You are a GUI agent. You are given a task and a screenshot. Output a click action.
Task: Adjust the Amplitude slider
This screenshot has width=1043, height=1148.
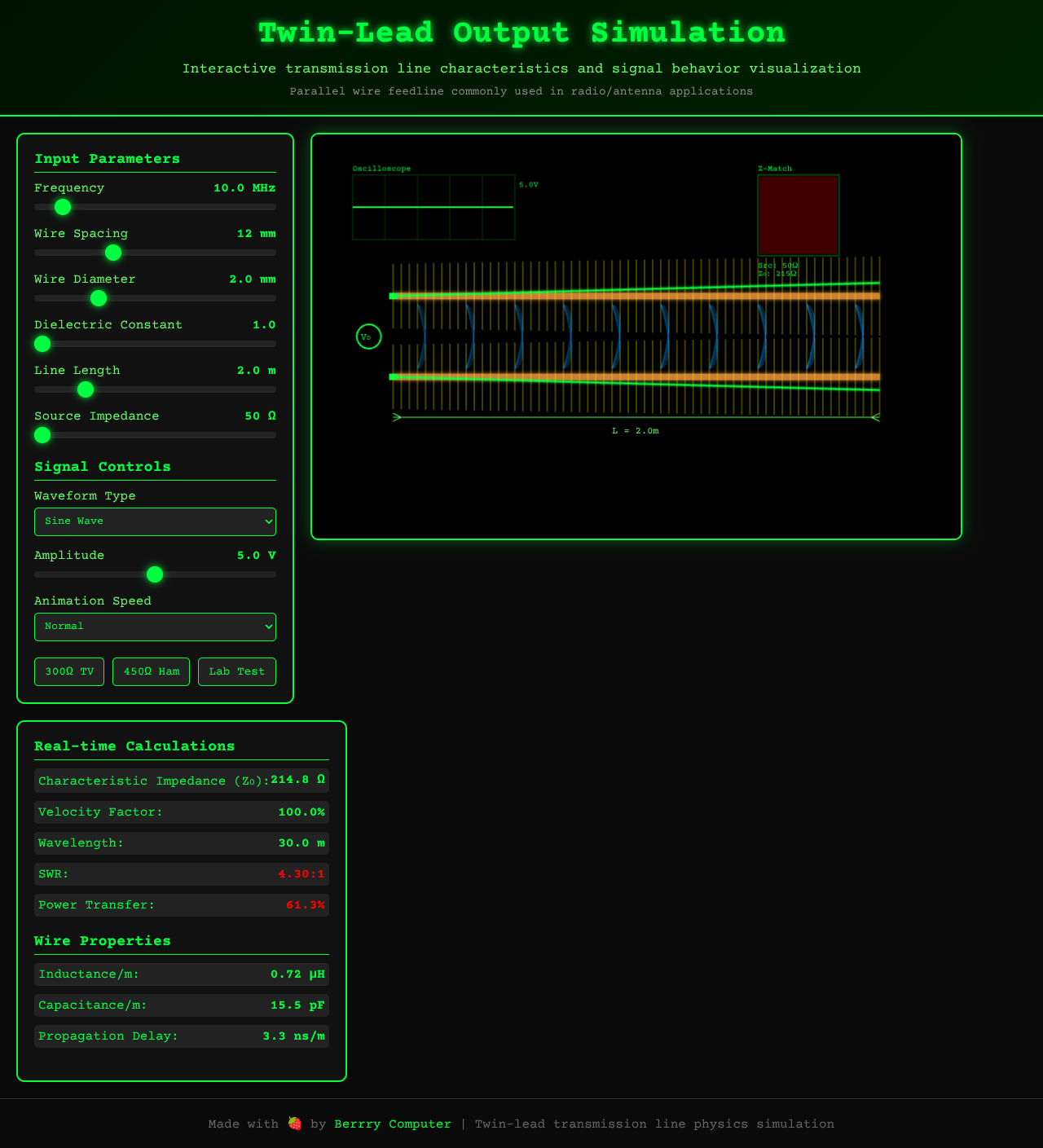point(155,574)
